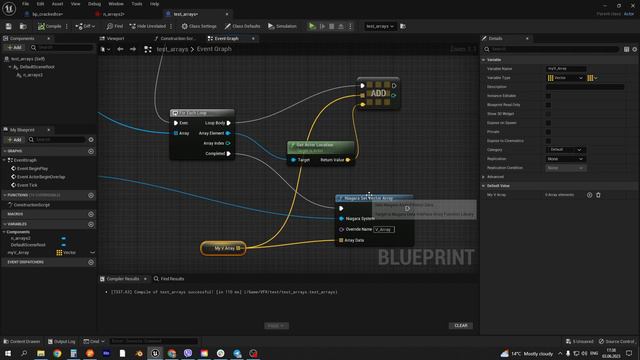Click the Add button in Components panel
Screen dimensions: 640x360
[x=14, y=47]
